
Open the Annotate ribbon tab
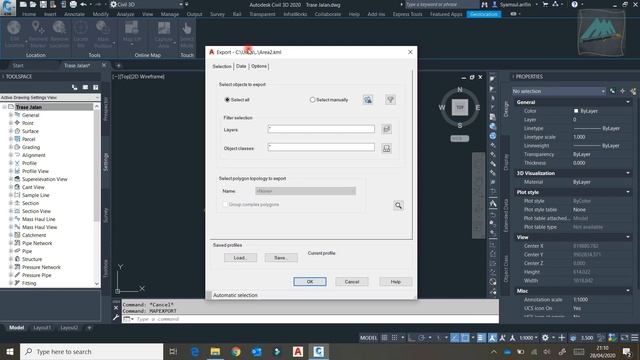74,14
